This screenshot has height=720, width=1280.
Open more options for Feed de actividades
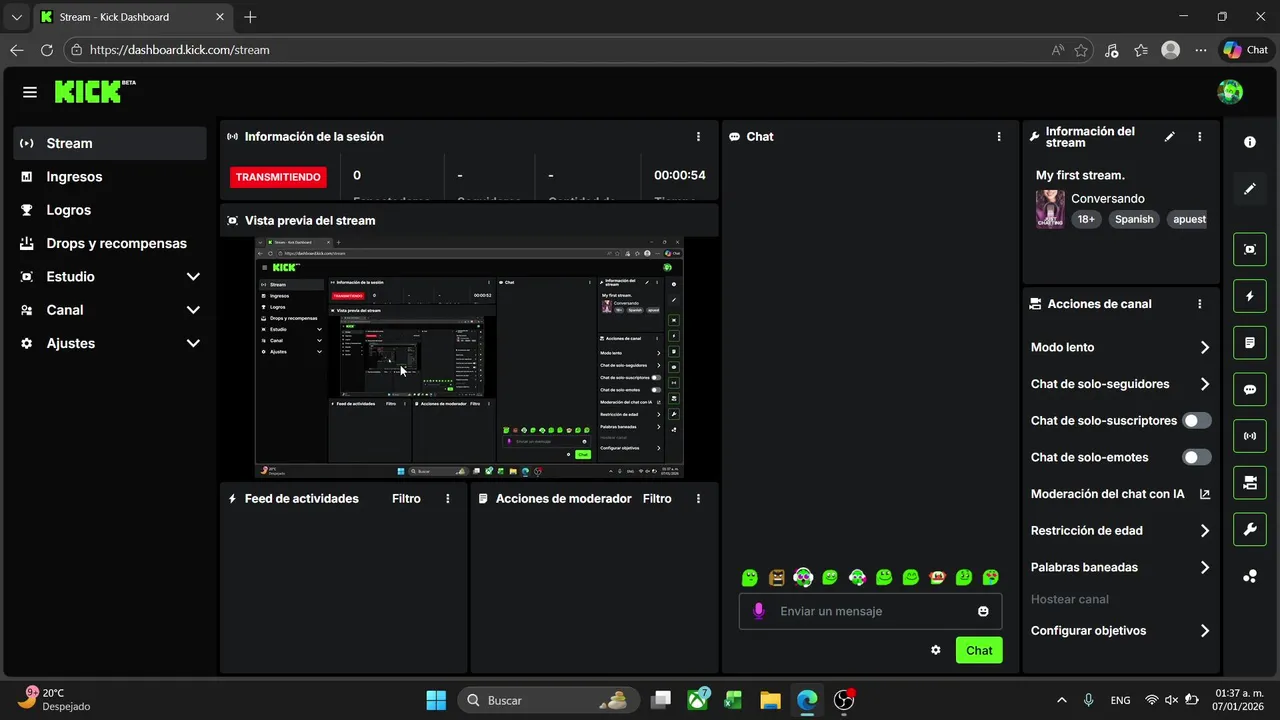click(x=448, y=498)
